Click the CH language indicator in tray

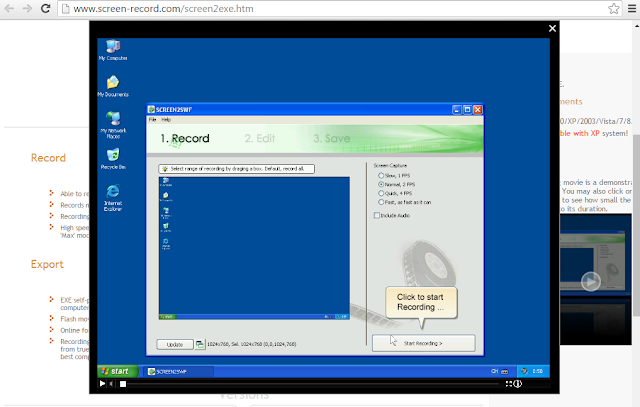(x=495, y=371)
